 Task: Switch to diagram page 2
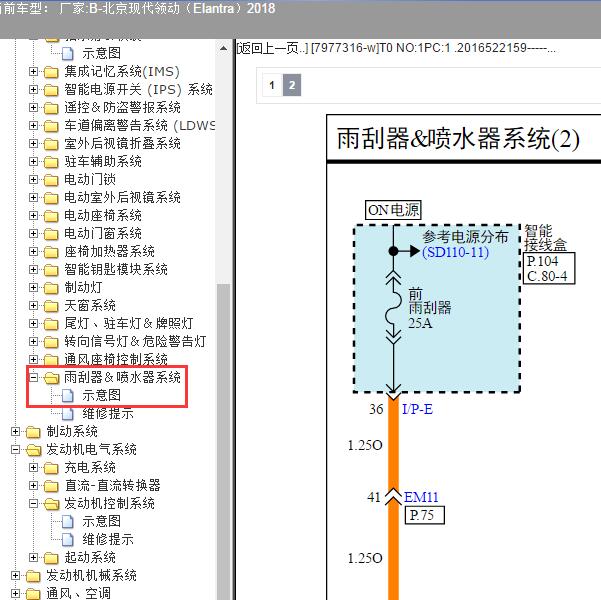292,85
